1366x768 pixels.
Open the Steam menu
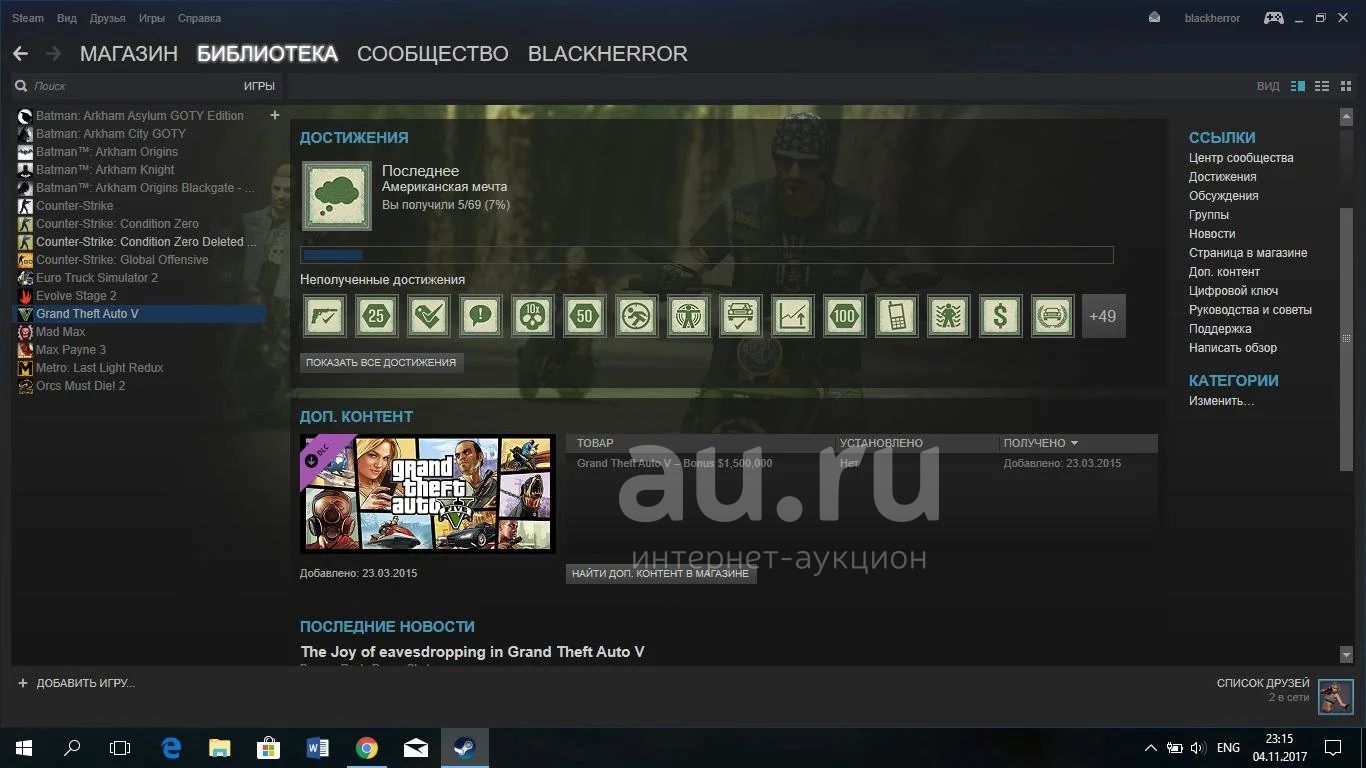tap(28, 18)
